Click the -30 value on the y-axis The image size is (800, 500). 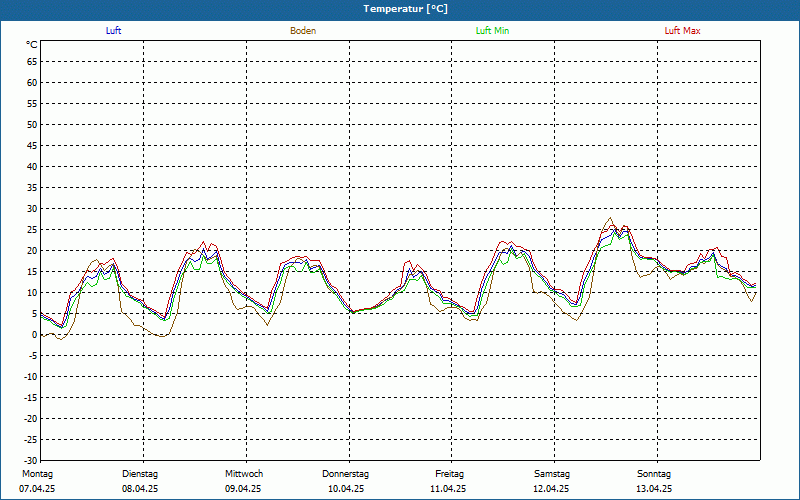pos(31,460)
